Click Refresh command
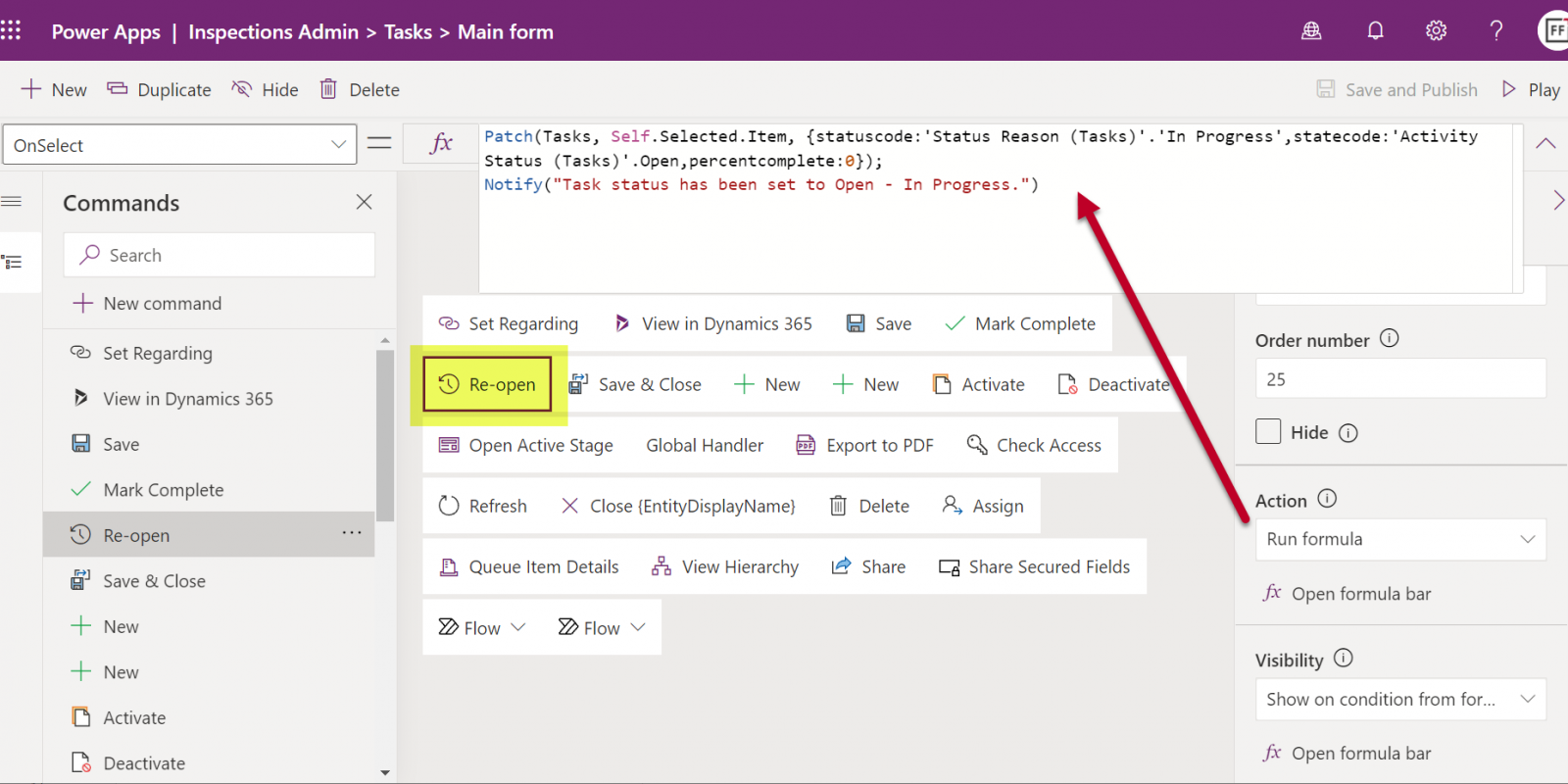 click(483, 506)
